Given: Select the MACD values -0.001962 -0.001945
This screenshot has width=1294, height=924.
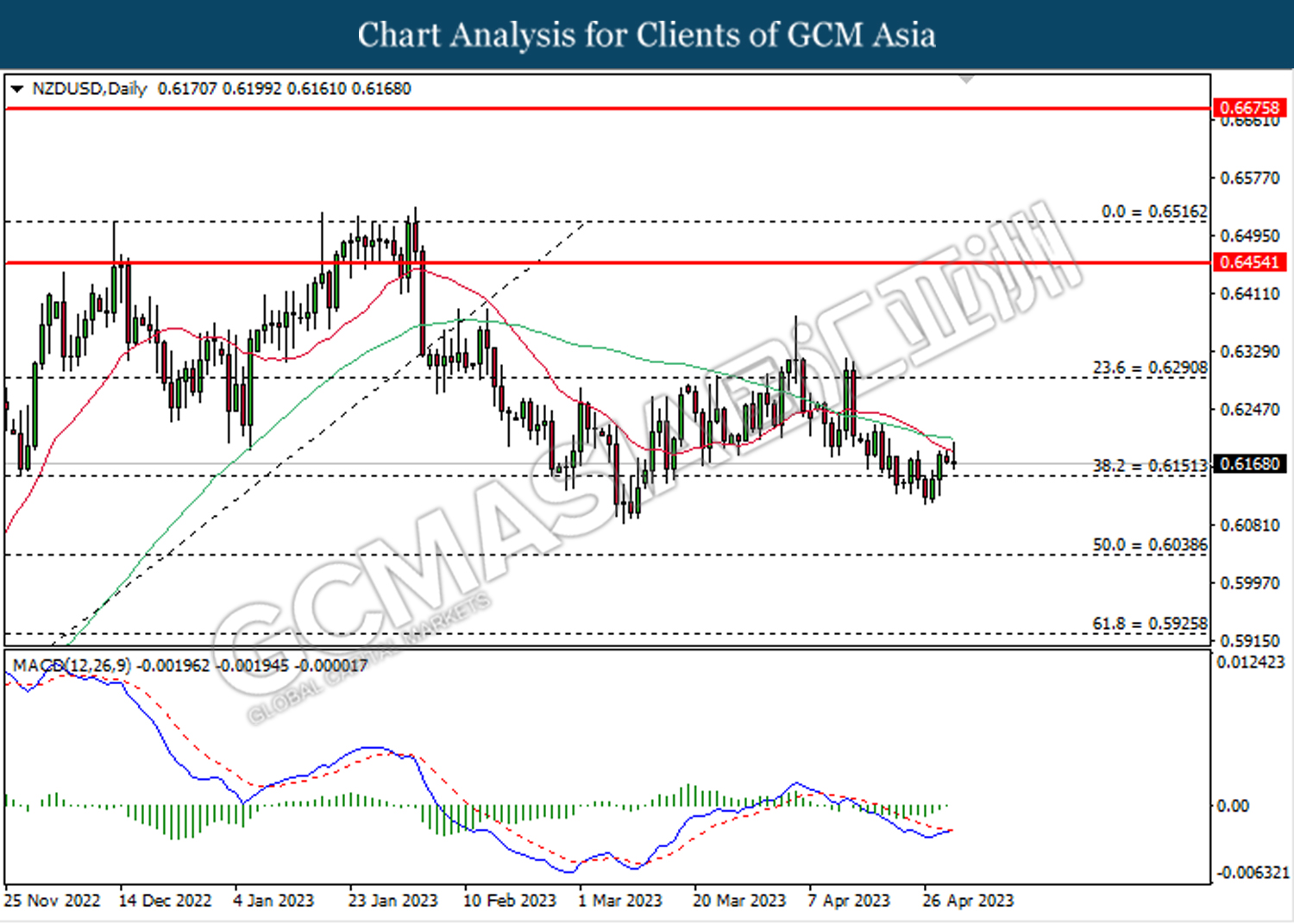Looking at the screenshot, I should tap(213, 666).
